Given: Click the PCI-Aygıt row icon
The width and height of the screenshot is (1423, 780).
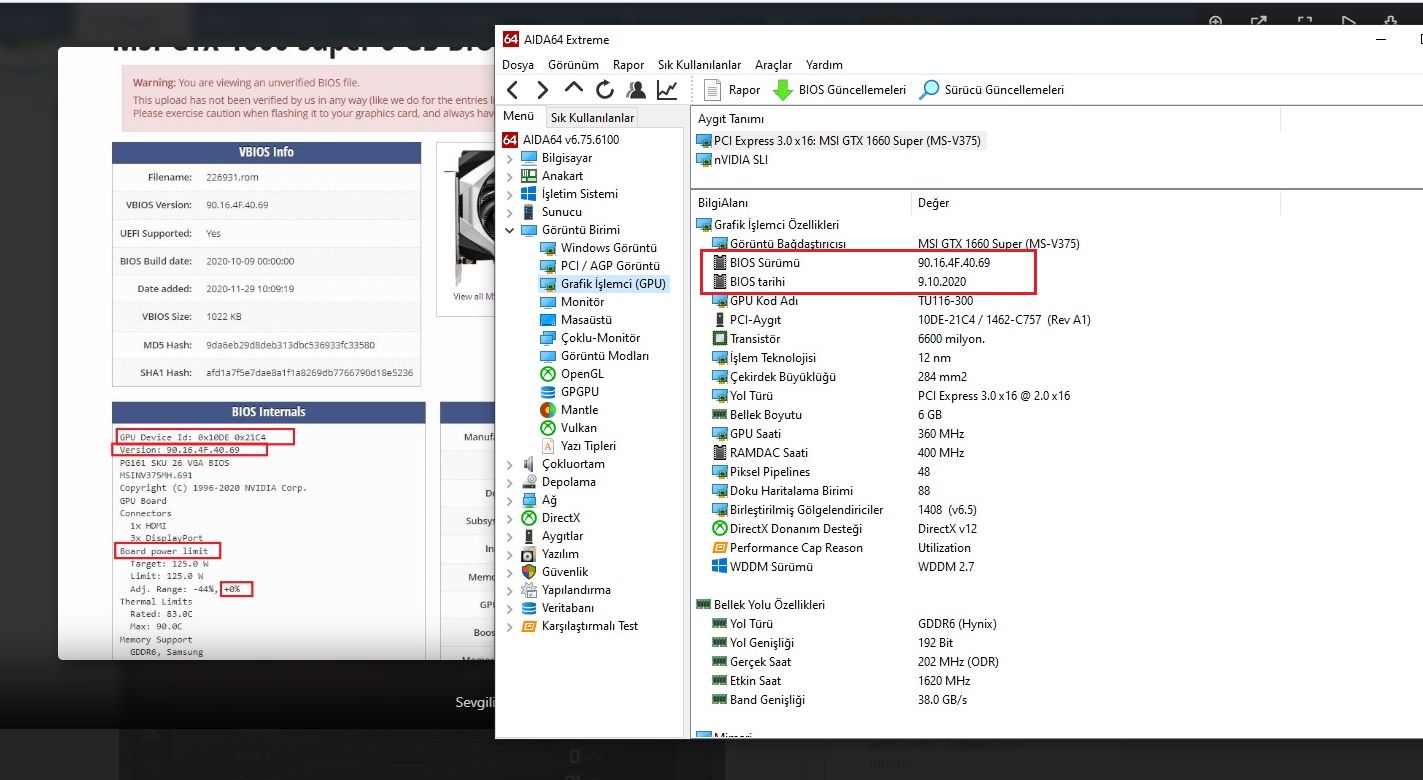Looking at the screenshot, I should pyautogui.click(x=719, y=320).
